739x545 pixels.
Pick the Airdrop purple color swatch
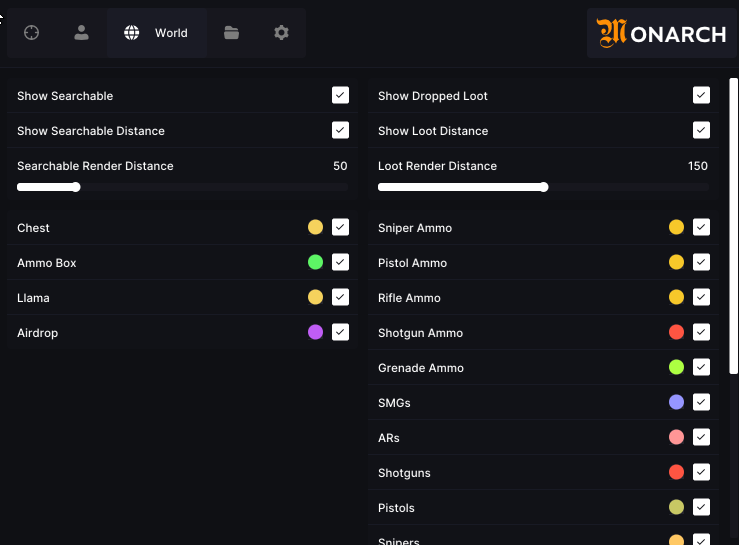[315, 332]
